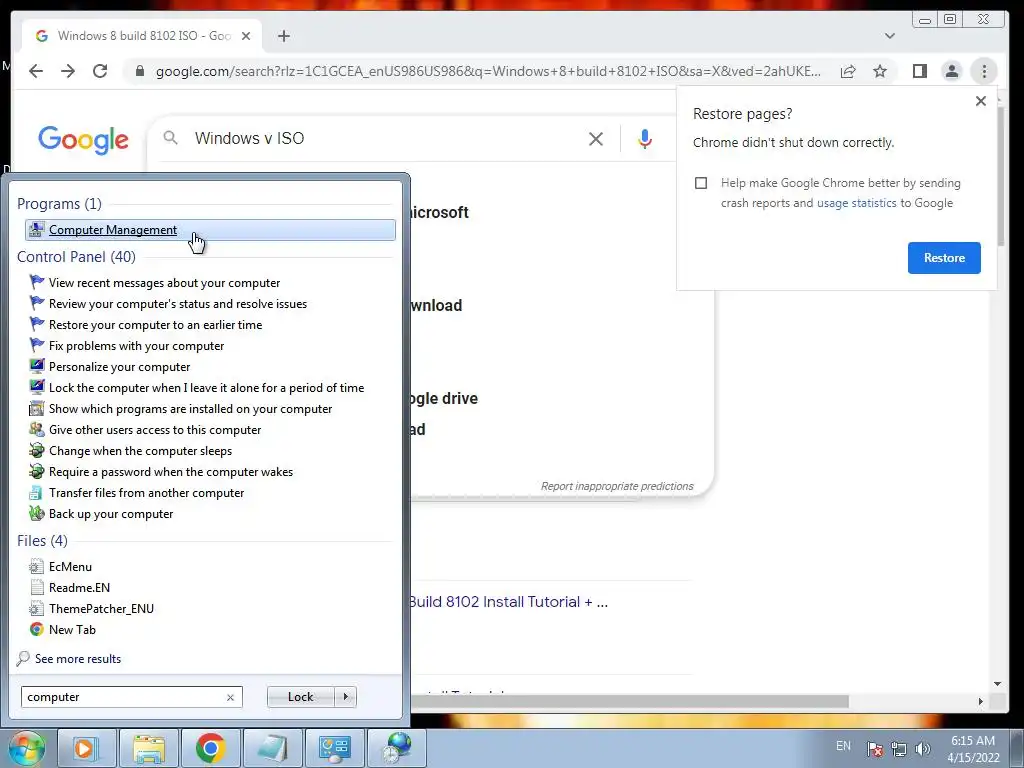This screenshot has height=768, width=1024.
Task: Open the New Tab file result
Action: point(72,630)
